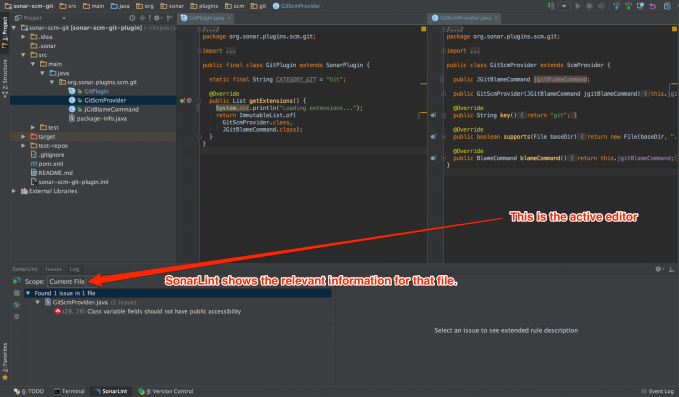Open the Terminal tool window
This screenshot has height=397, width=679.
coord(69,391)
